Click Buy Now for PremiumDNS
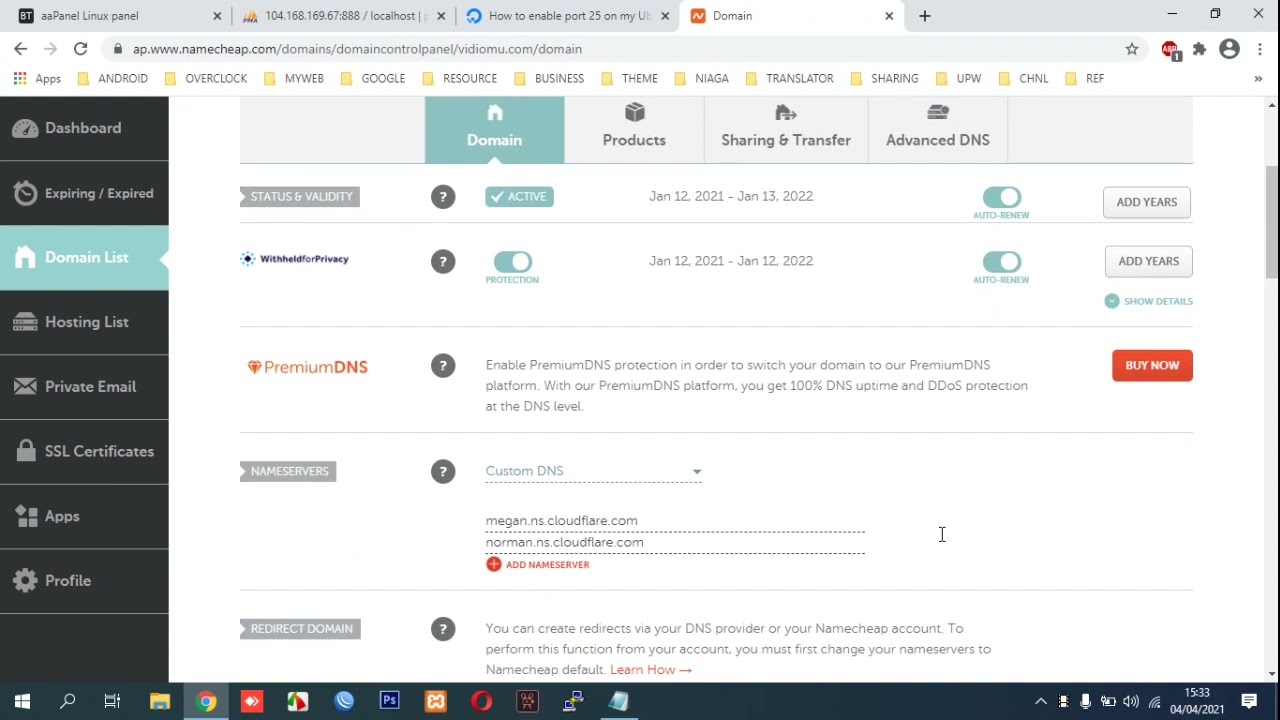This screenshot has width=1280, height=720. (1152, 365)
